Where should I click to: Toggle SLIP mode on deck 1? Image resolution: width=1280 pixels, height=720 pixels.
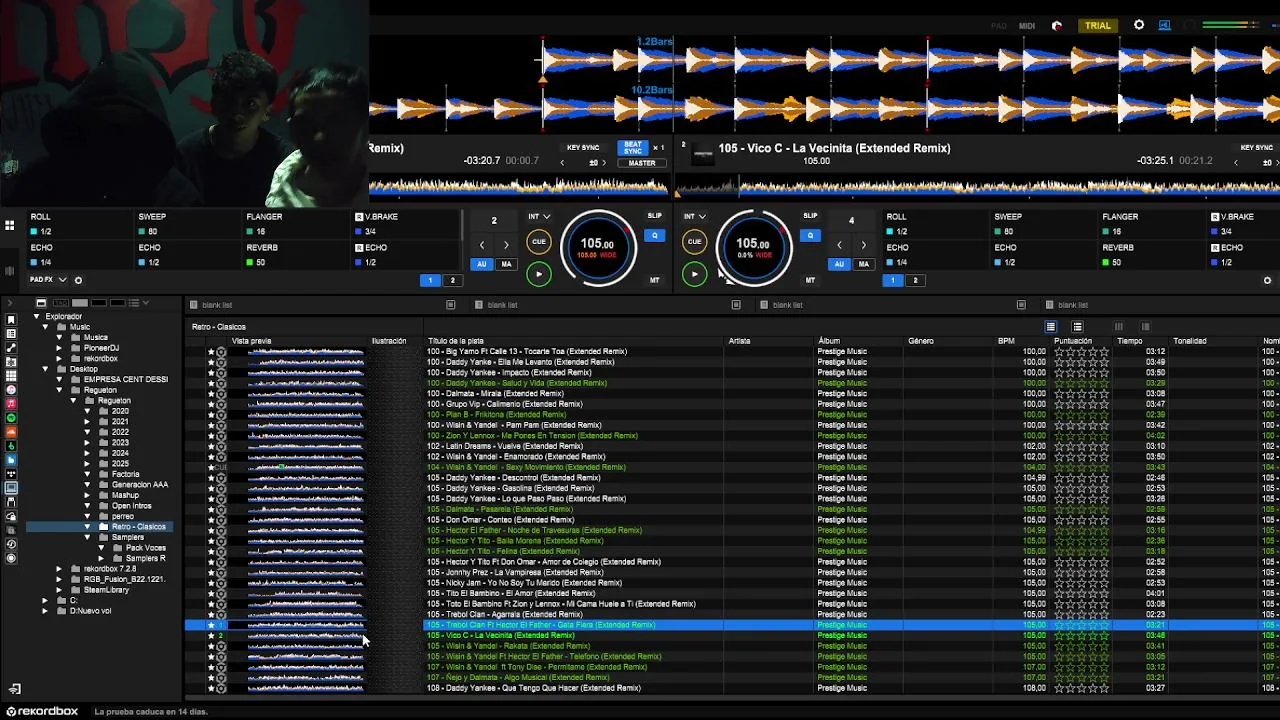point(654,215)
